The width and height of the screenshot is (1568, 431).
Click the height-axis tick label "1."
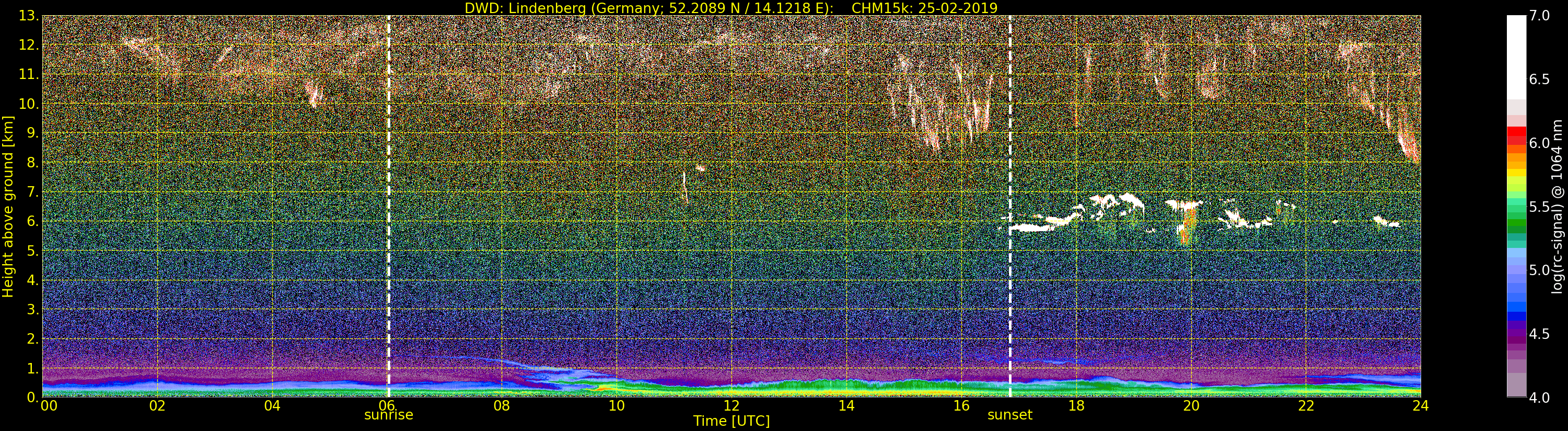point(32,368)
